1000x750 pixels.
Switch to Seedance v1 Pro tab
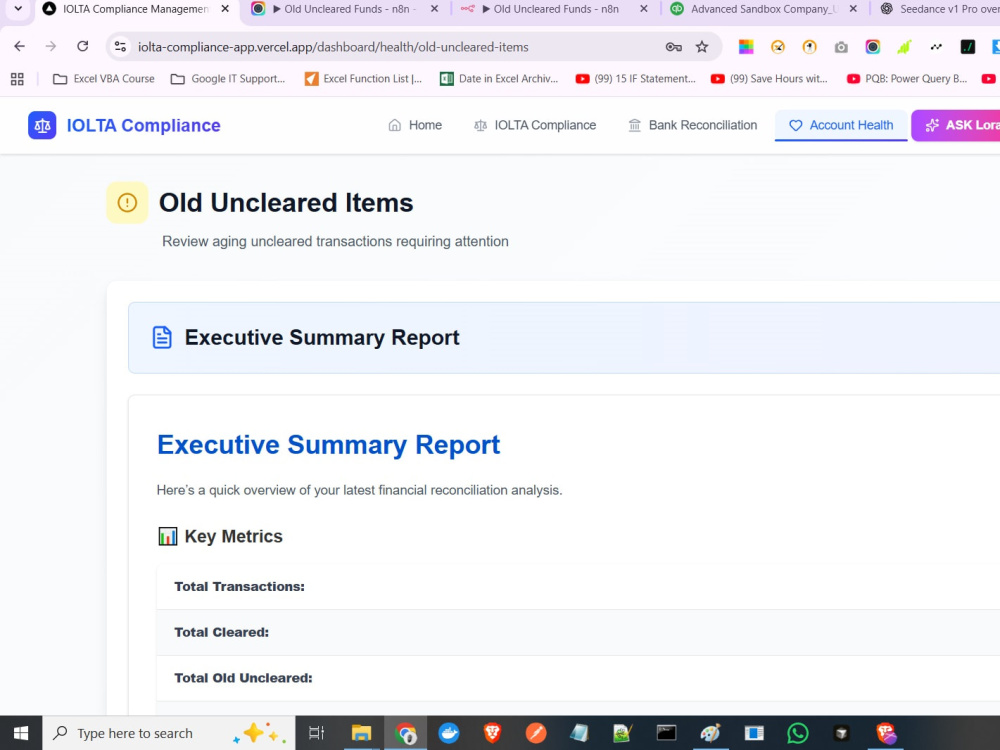pos(939,9)
